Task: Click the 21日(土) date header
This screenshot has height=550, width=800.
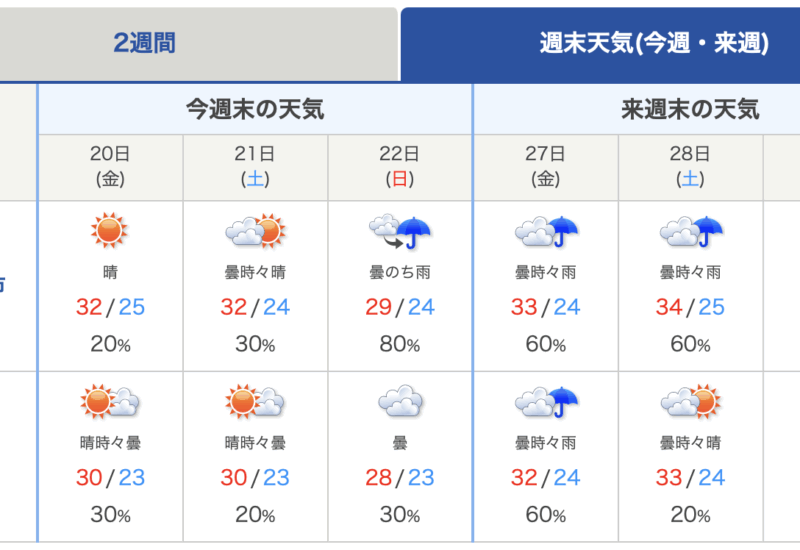Action: coord(255,167)
